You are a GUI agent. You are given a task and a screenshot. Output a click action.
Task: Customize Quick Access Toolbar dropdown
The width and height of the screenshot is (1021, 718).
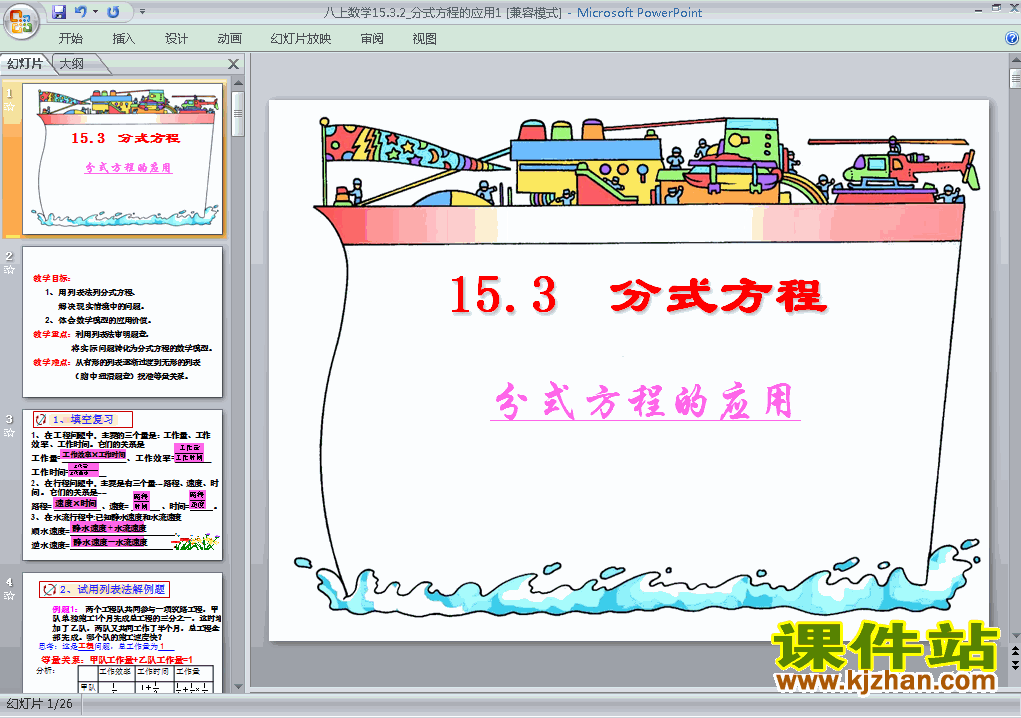tap(143, 12)
